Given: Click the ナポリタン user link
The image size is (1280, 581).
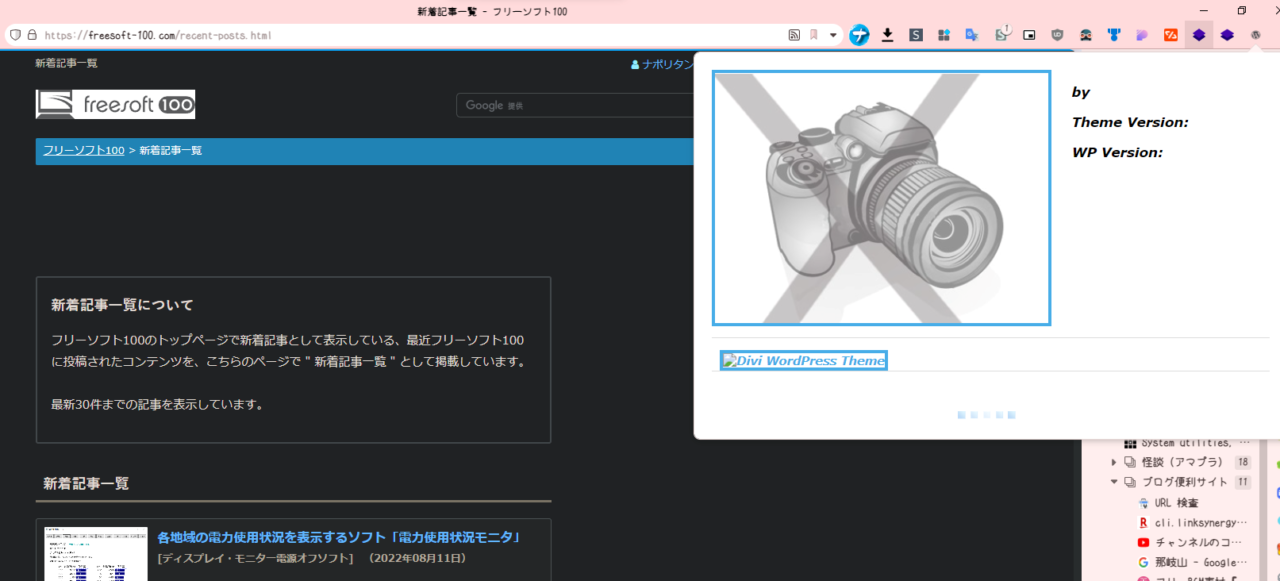Looking at the screenshot, I should (662, 64).
